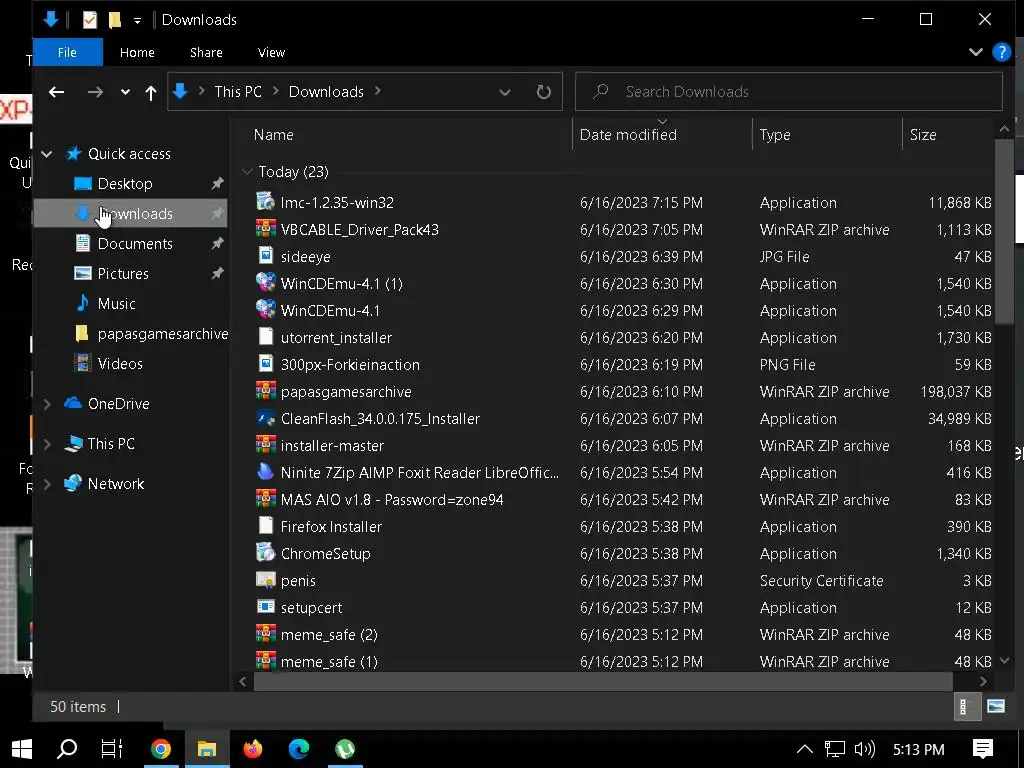The width and height of the screenshot is (1024, 768).
Task: Expand the This PC tree node
Action: point(47,444)
